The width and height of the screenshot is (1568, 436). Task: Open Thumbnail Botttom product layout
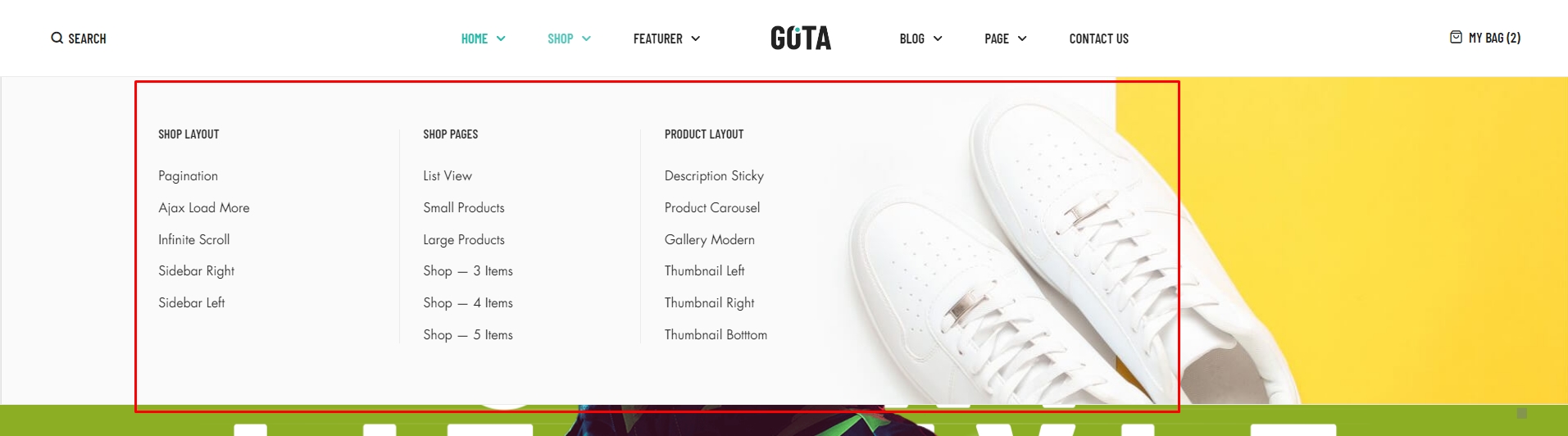(x=716, y=334)
